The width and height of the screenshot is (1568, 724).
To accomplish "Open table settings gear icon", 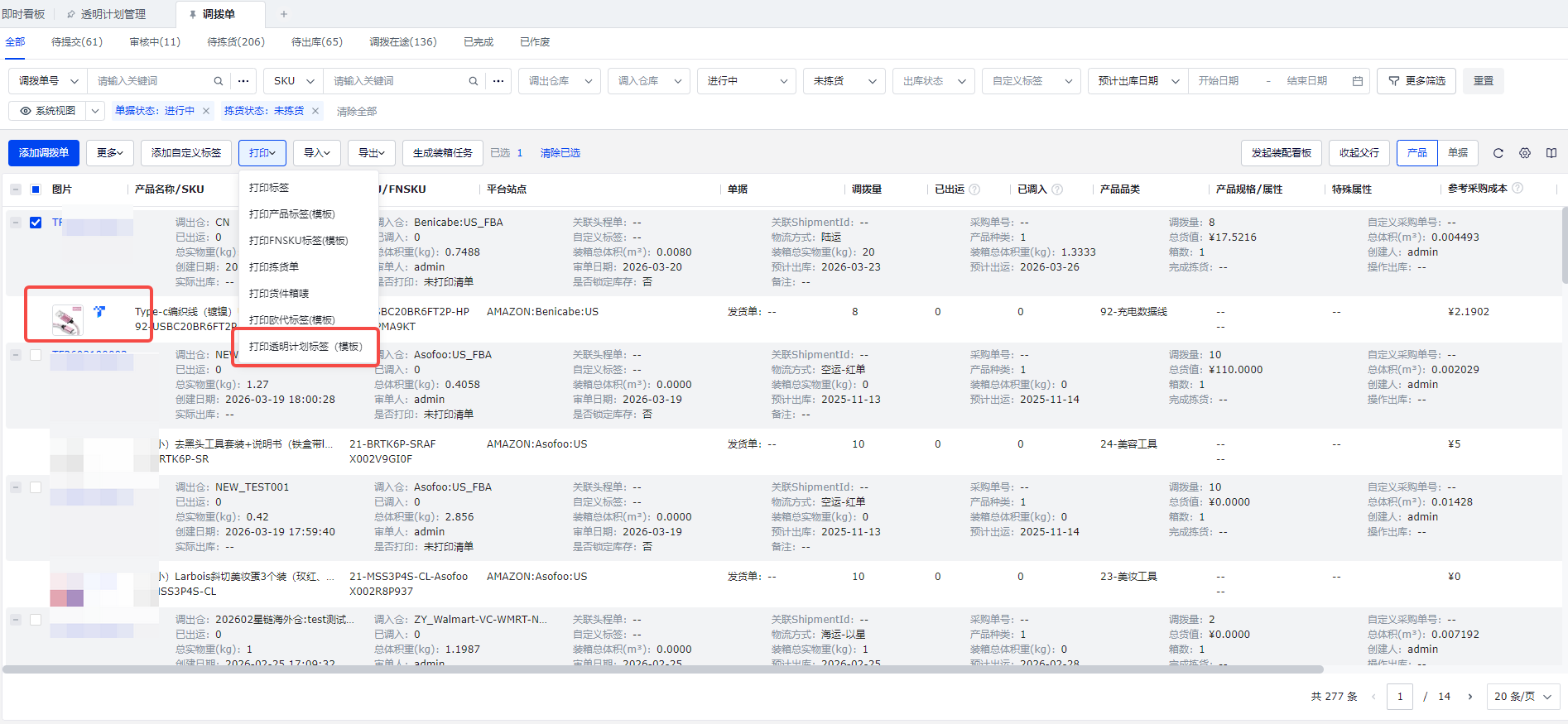I will (x=1525, y=153).
